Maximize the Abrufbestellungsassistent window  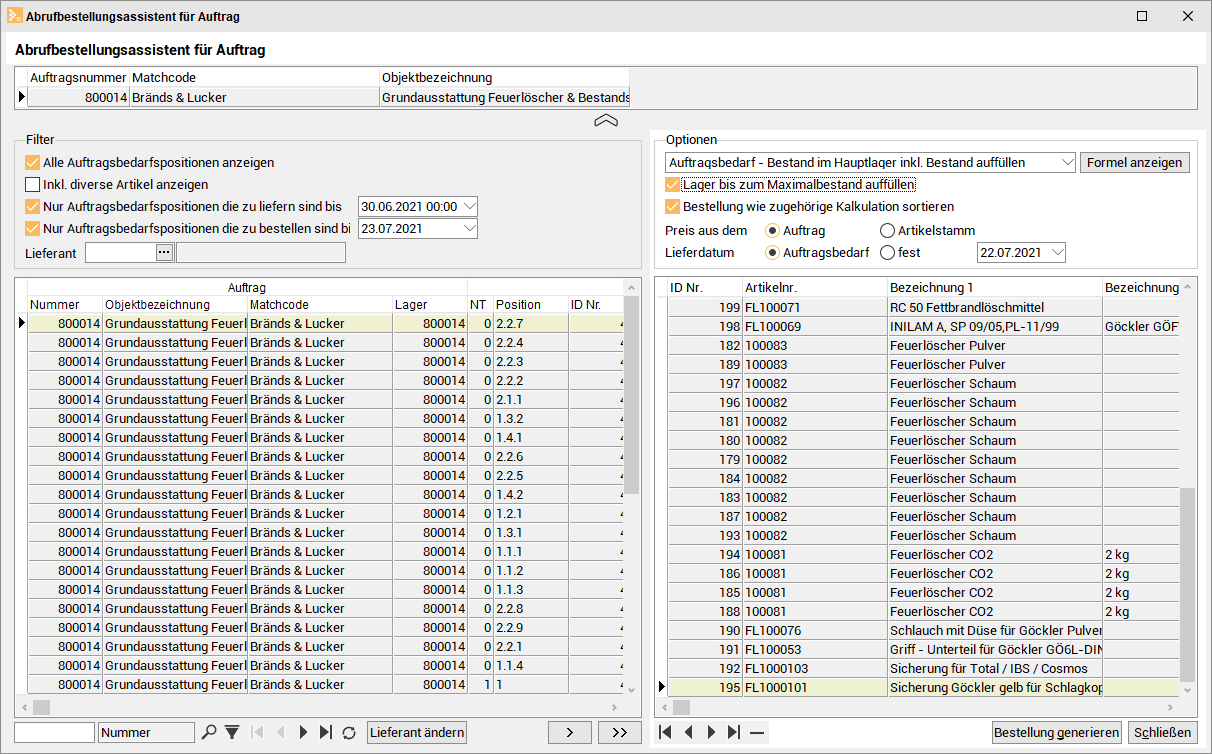pyautogui.click(x=1142, y=16)
